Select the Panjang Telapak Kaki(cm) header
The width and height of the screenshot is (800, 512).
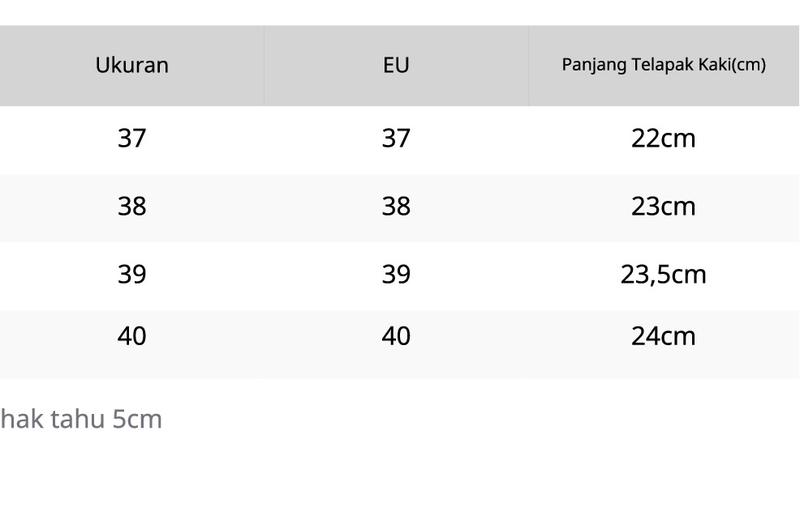[x=664, y=65]
